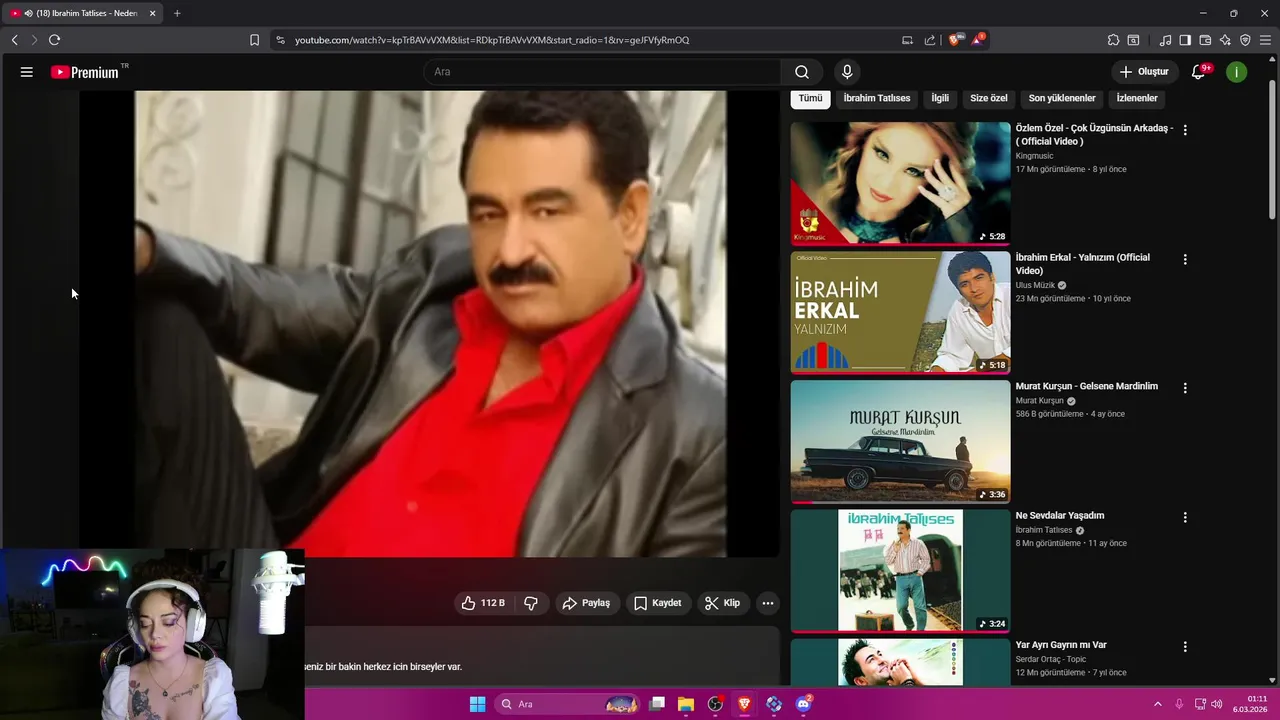Open options for Murat Kurşun video
Image resolution: width=1280 pixels, height=720 pixels.
[x=1185, y=388]
